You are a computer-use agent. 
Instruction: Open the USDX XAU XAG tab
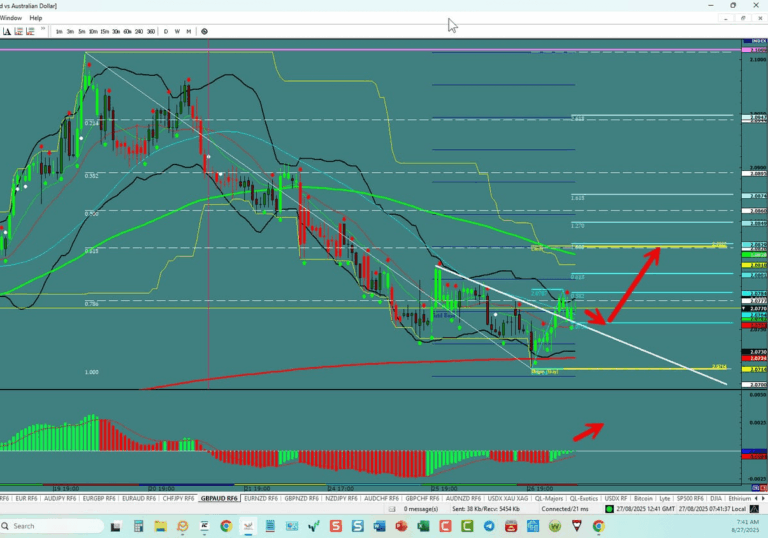click(x=508, y=498)
